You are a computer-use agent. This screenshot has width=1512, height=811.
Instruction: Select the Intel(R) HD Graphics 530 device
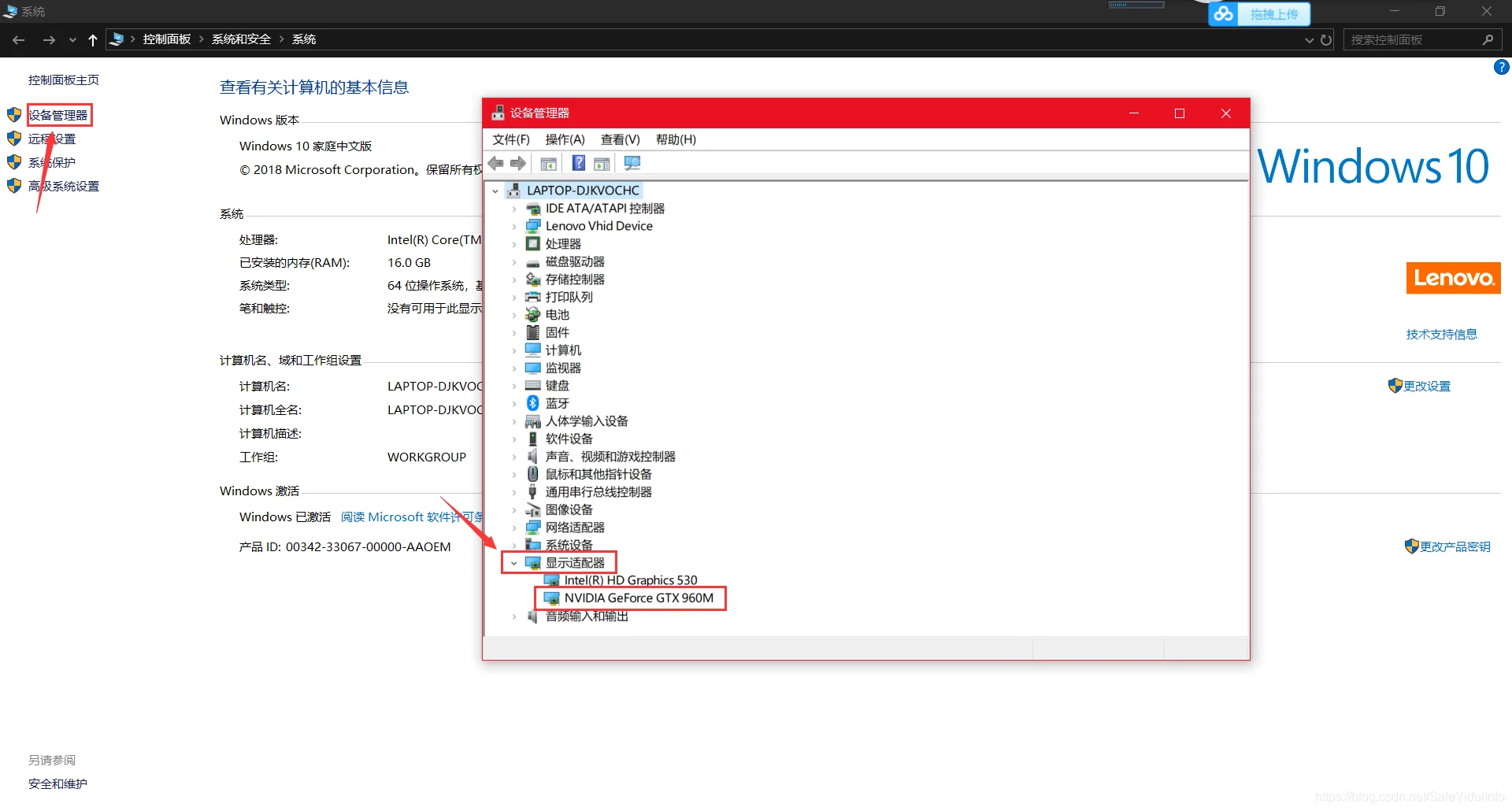coord(630,580)
